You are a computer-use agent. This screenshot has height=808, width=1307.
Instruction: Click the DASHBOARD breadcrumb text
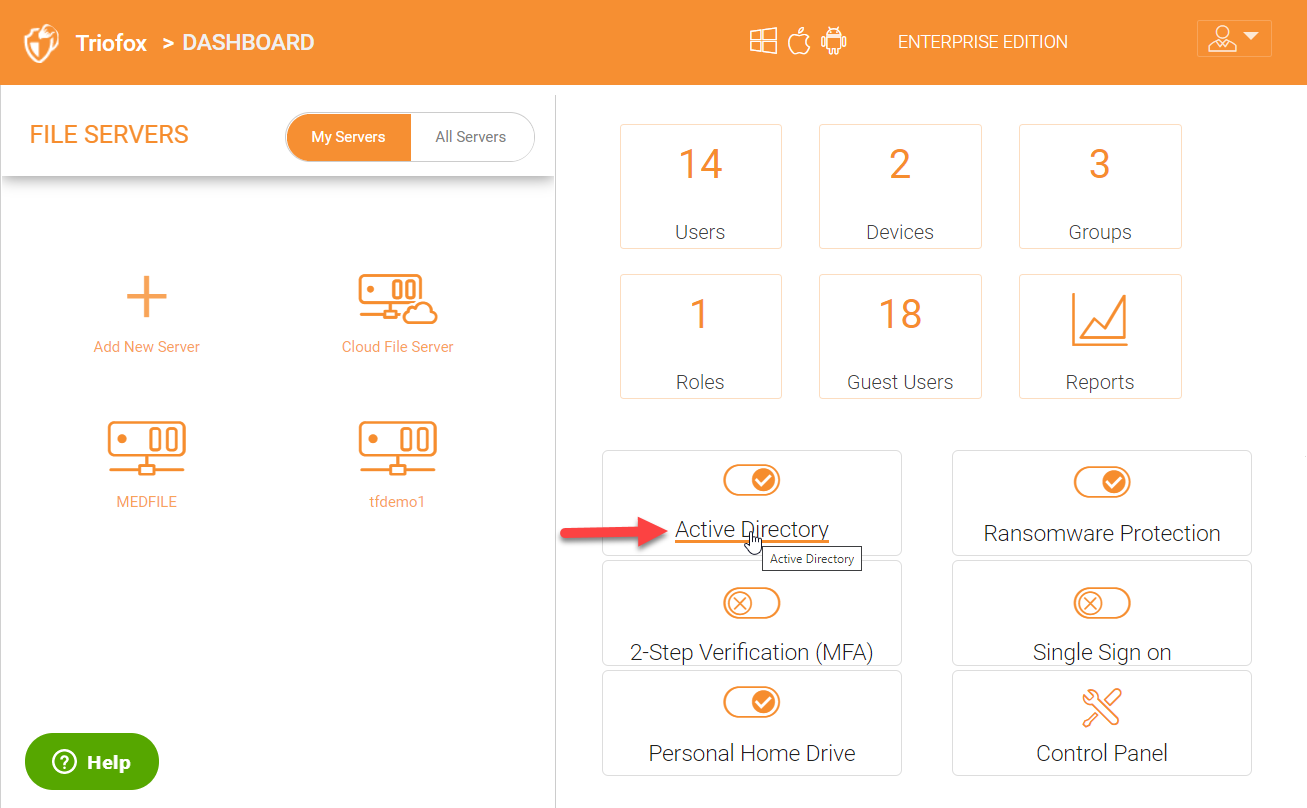[x=248, y=42]
